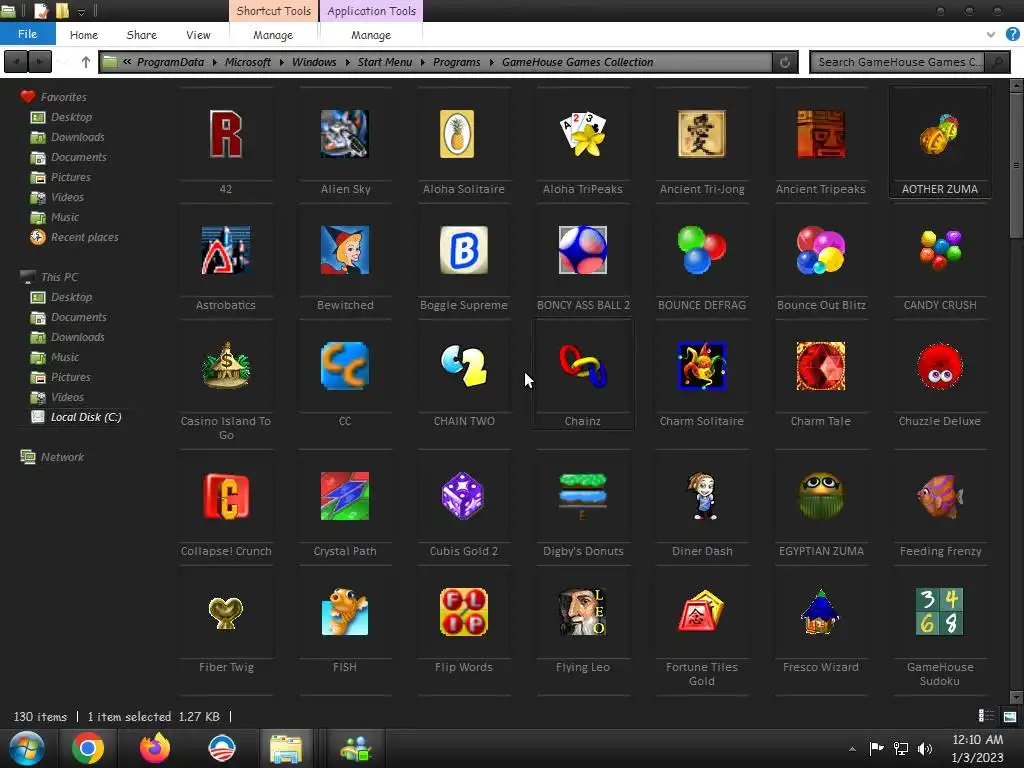Image resolution: width=1024 pixels, height=768 pixels.
Task: Open Music under This PC
Action: [65, 357]
